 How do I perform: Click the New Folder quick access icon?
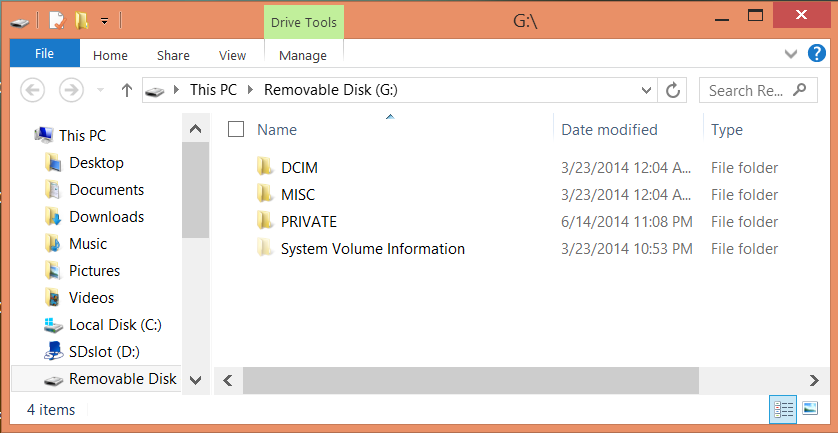(81, 21)
